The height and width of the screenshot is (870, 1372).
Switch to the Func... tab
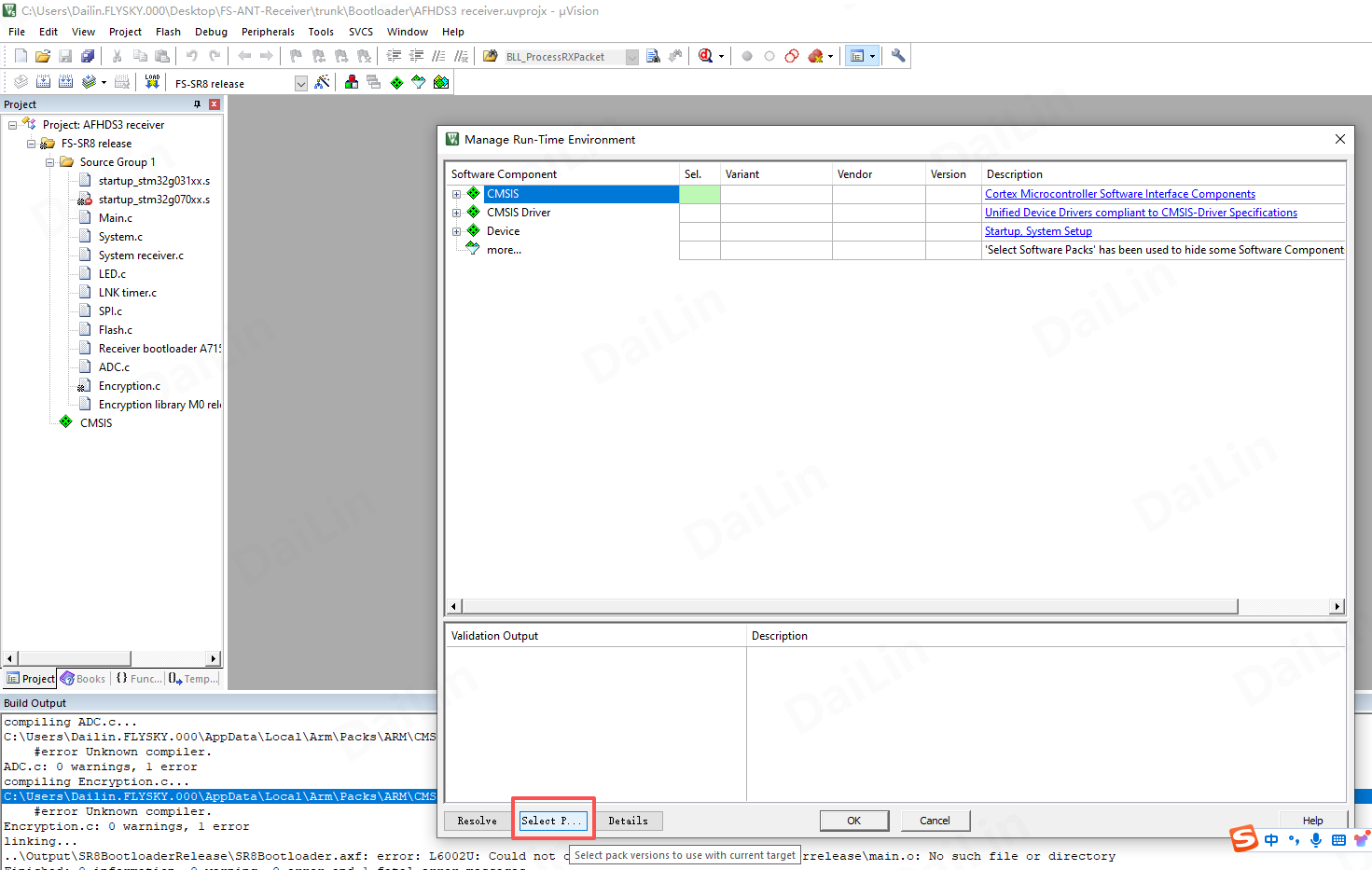138,679
